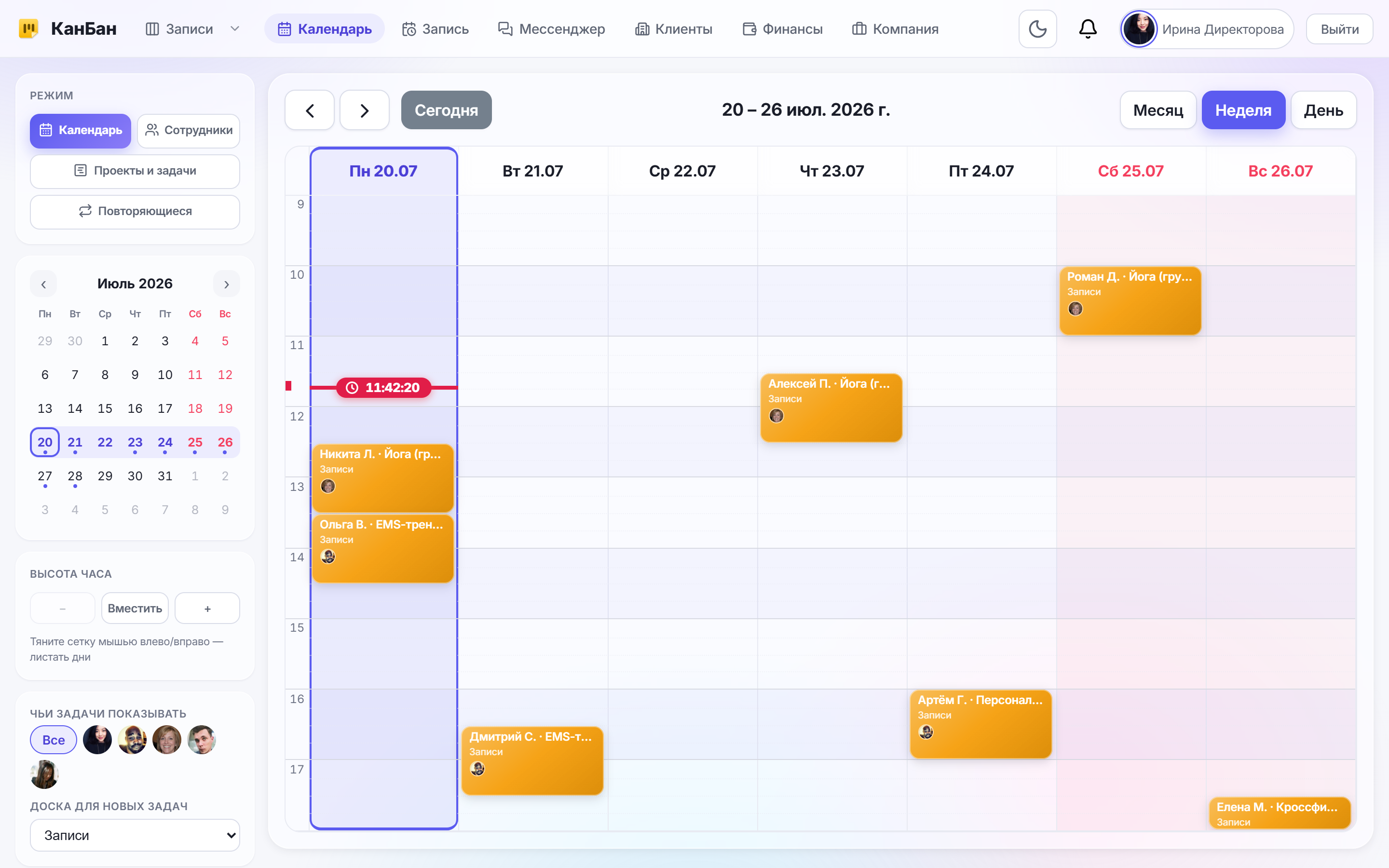The image size is (1389, 868).
Task: Go to the previous week arrow
Action: (x=309, y=109)
